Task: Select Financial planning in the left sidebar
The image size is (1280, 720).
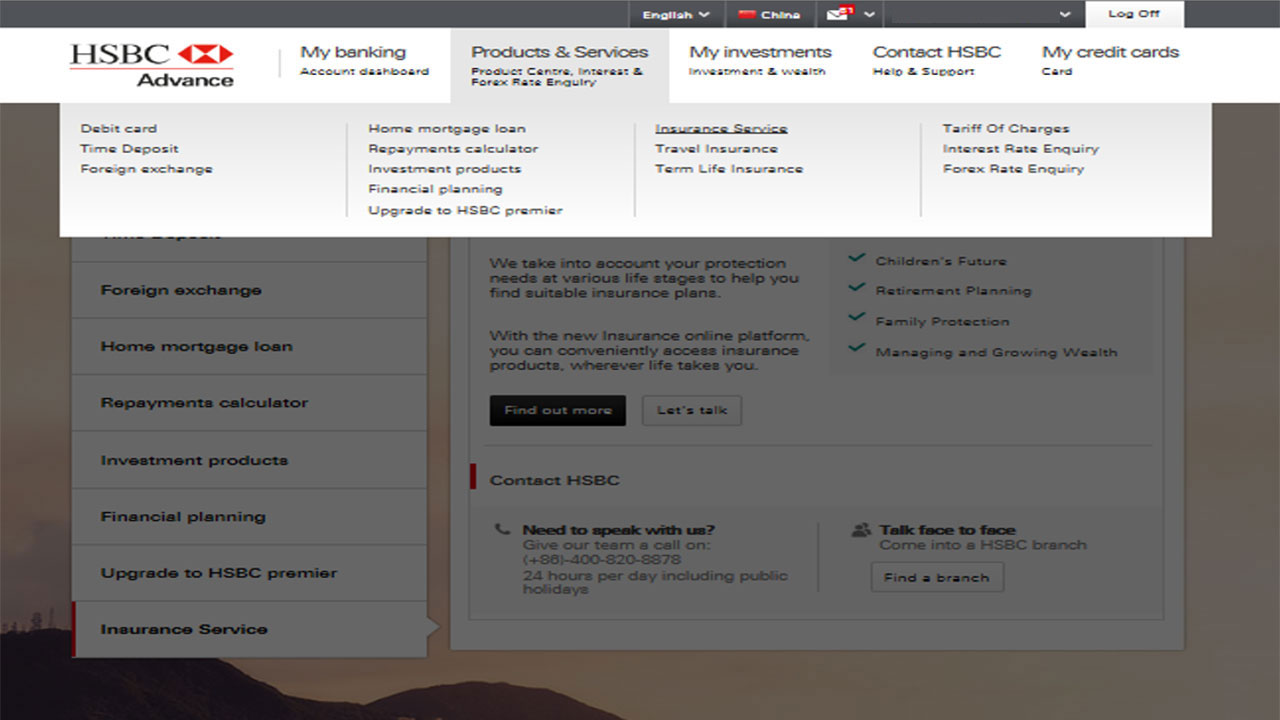Action: (250, 517)
